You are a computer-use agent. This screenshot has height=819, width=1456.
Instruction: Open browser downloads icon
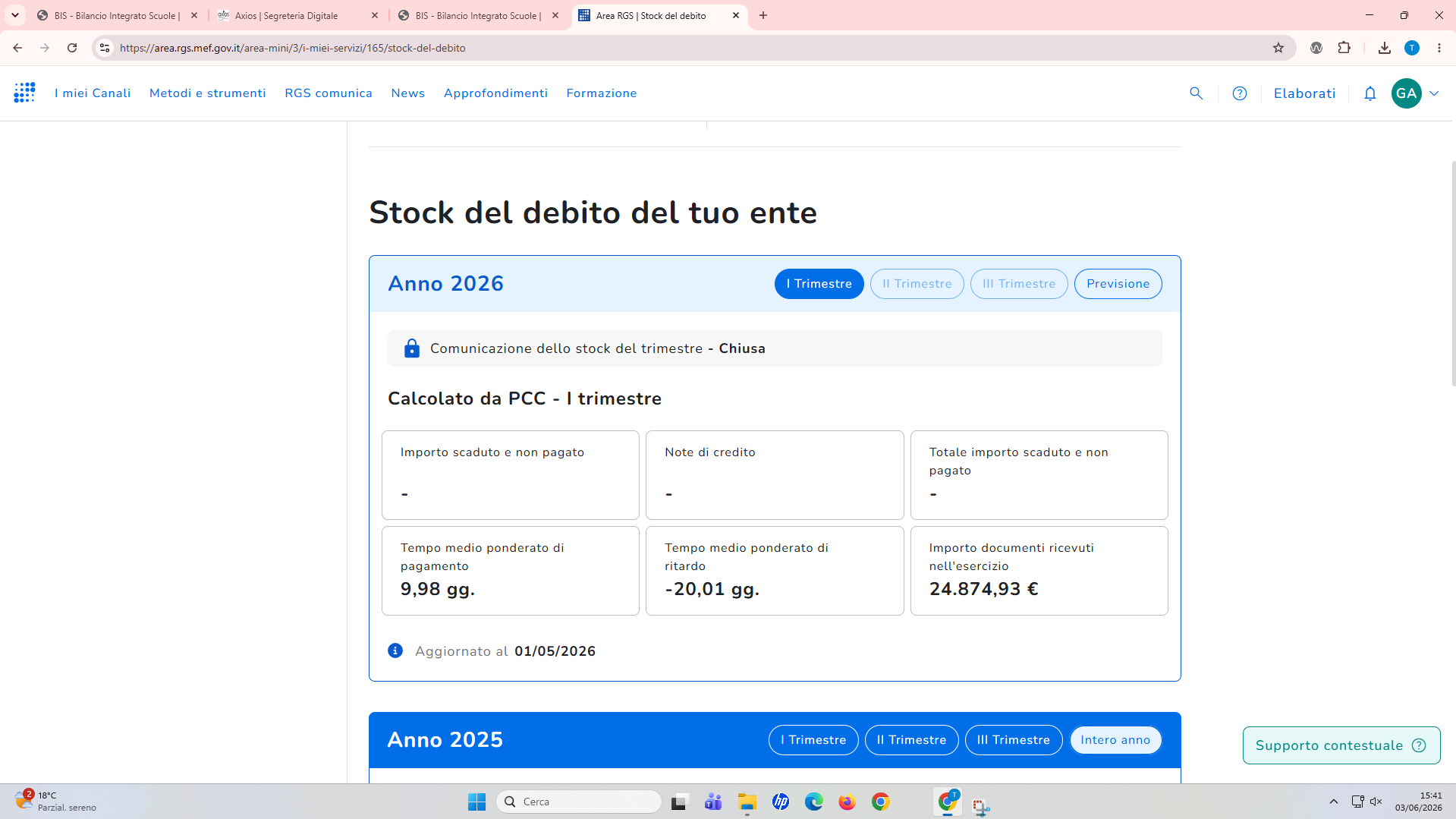pos(1384,48)
